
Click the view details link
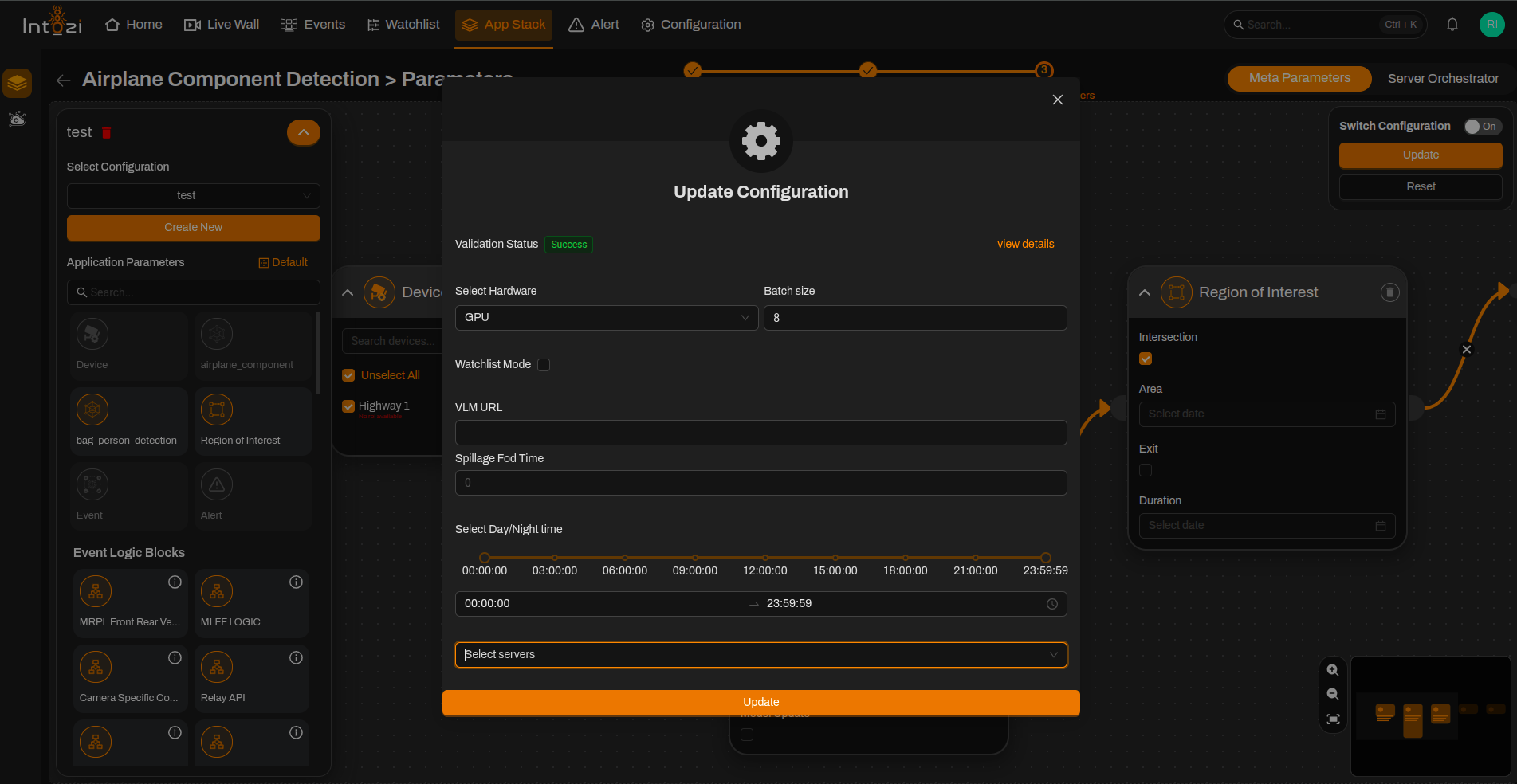point(1025,244)
